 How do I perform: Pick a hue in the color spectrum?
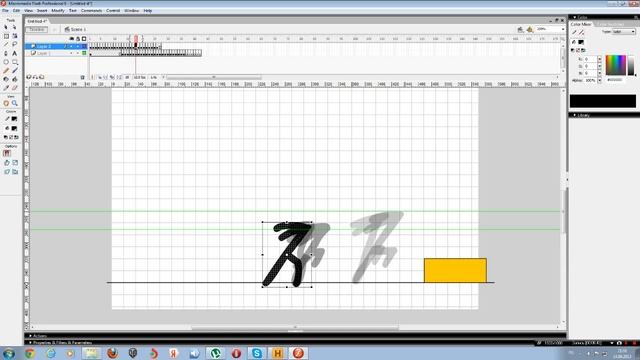click(616, 65)
